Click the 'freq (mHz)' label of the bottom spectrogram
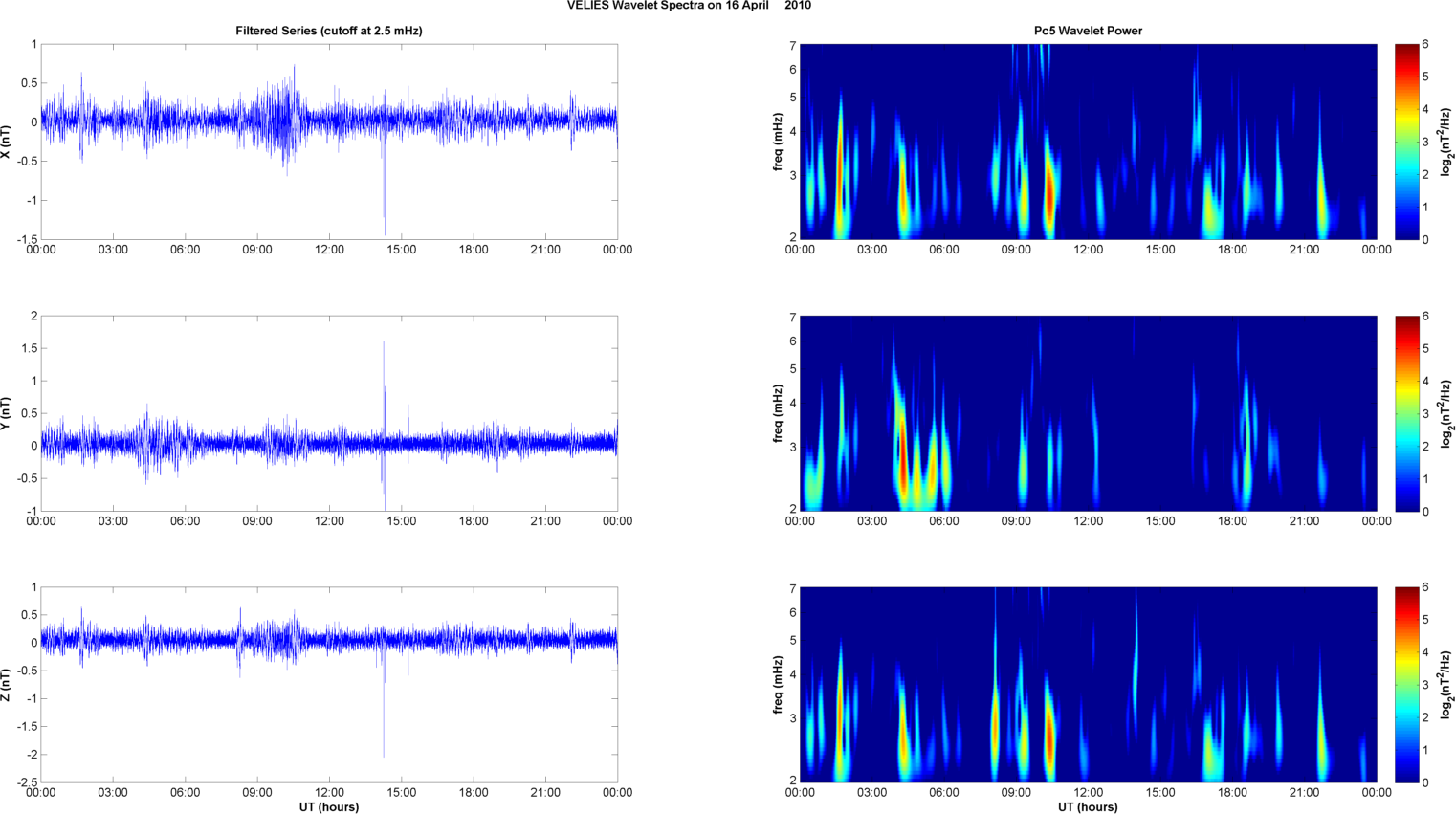 [x=779, y=685]
